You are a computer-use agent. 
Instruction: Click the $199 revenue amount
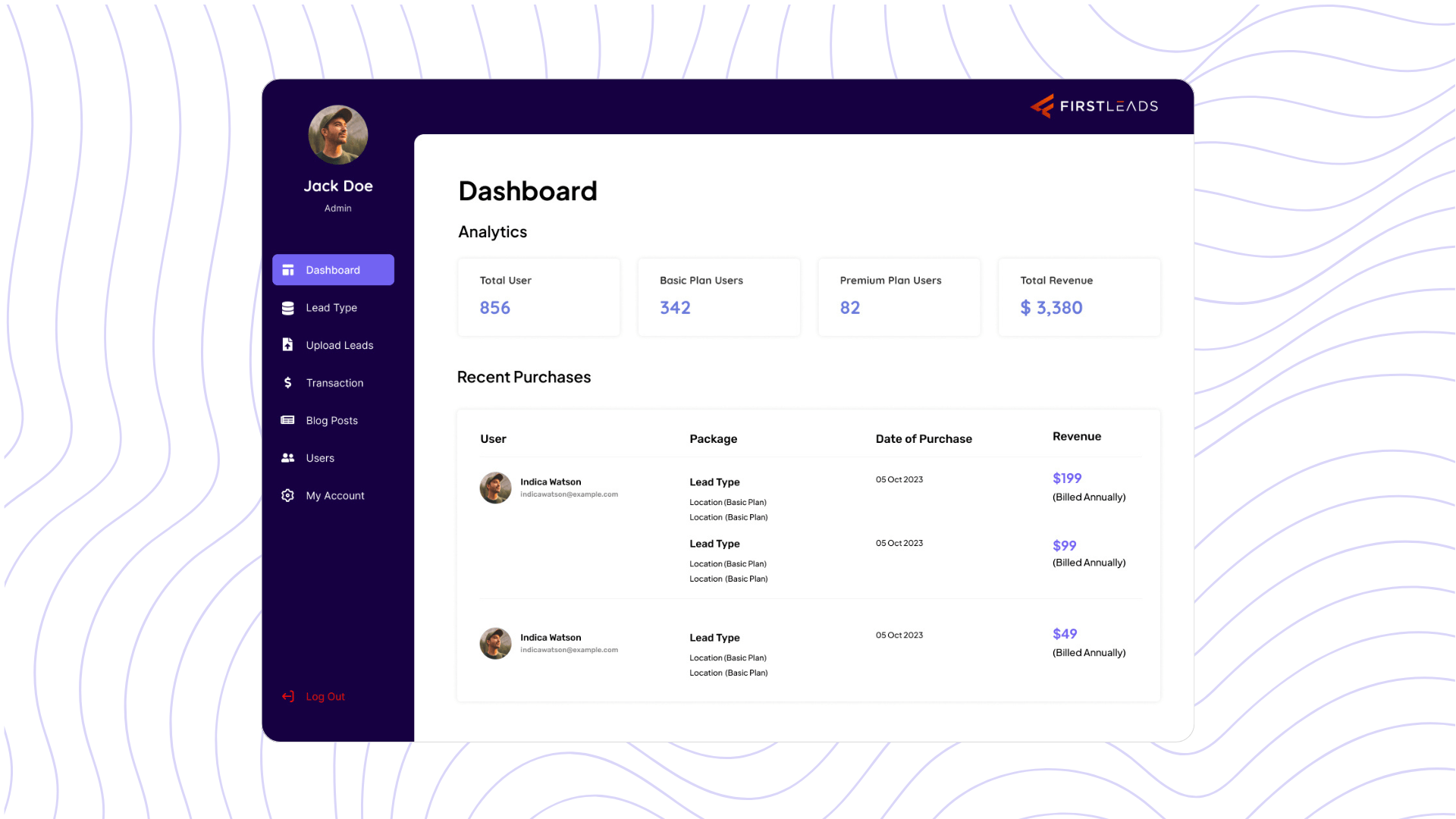click(1067, 479)
